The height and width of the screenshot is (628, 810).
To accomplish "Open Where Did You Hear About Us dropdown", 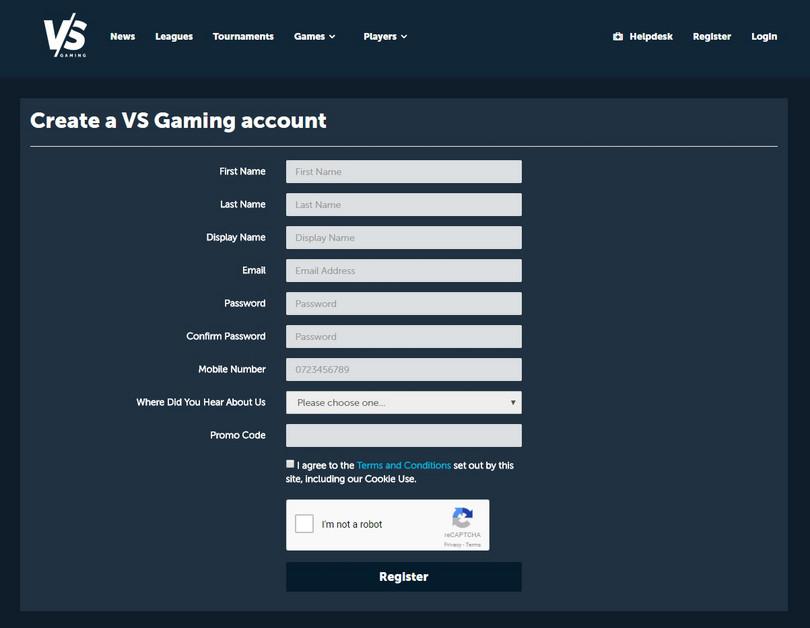I will click(x=403, y=403).
